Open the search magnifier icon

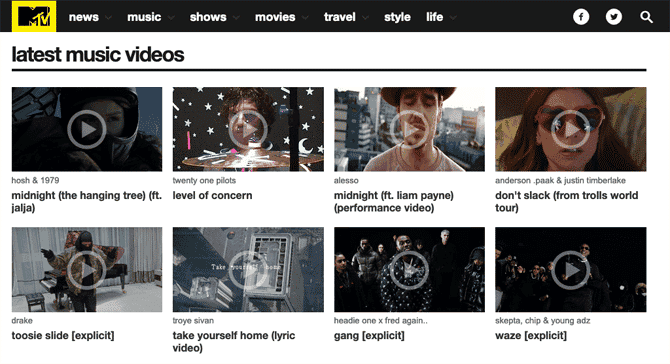tap(646, 17)
